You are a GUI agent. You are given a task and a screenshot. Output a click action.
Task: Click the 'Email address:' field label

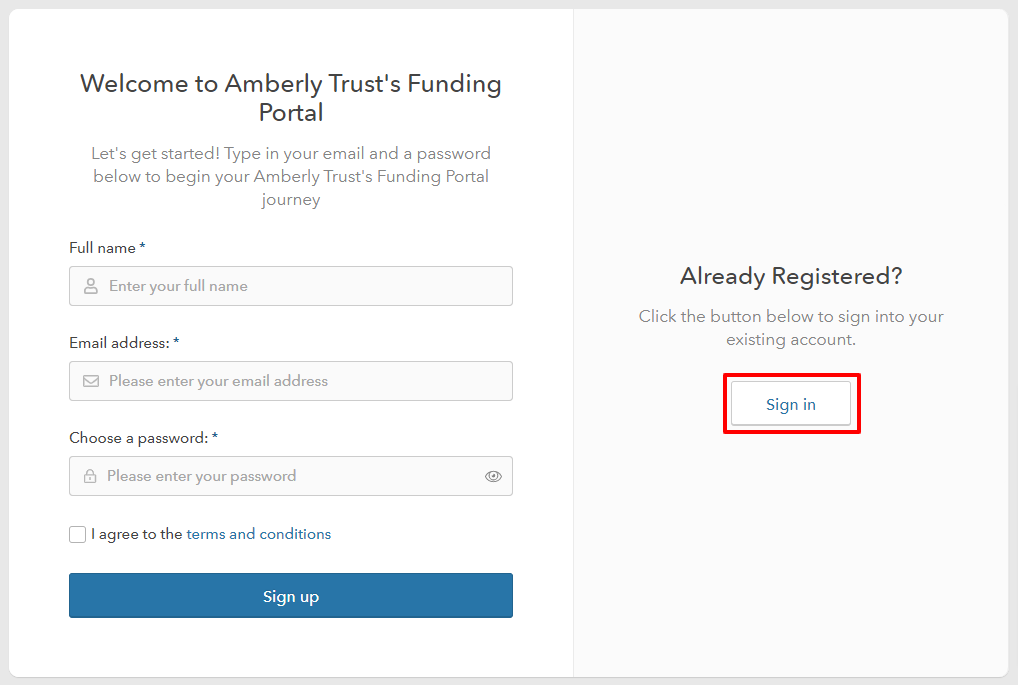tap(119, 343)
